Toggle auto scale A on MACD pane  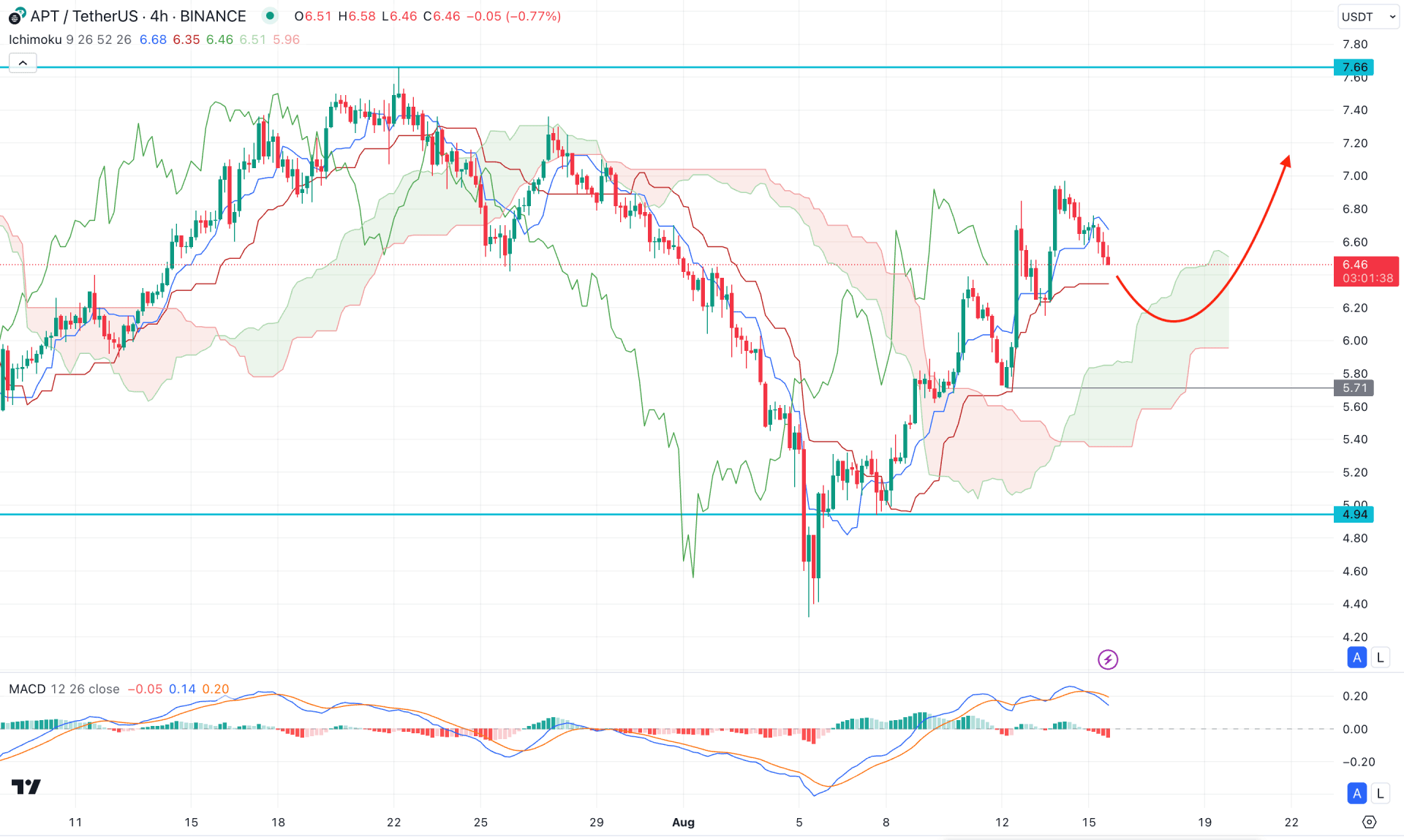1357,793
